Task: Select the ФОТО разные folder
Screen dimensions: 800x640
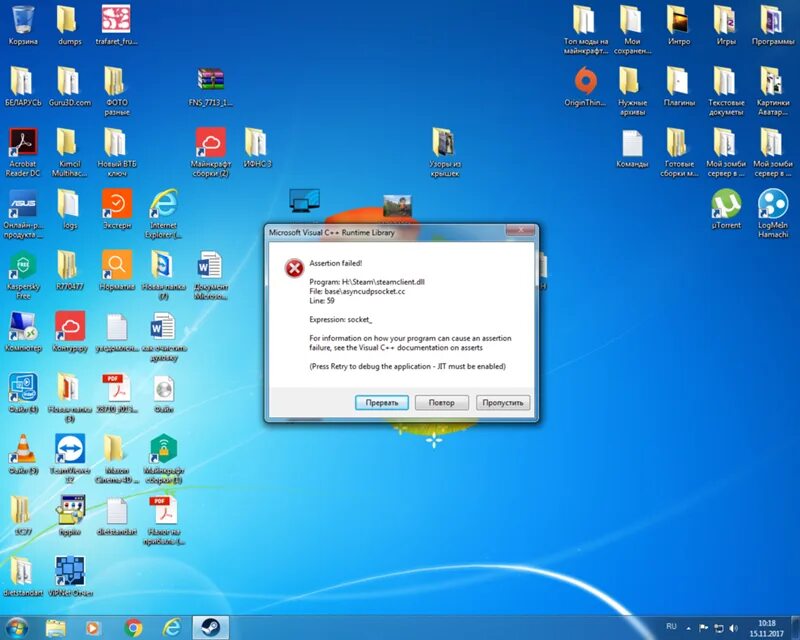Action: pos(117,91)
